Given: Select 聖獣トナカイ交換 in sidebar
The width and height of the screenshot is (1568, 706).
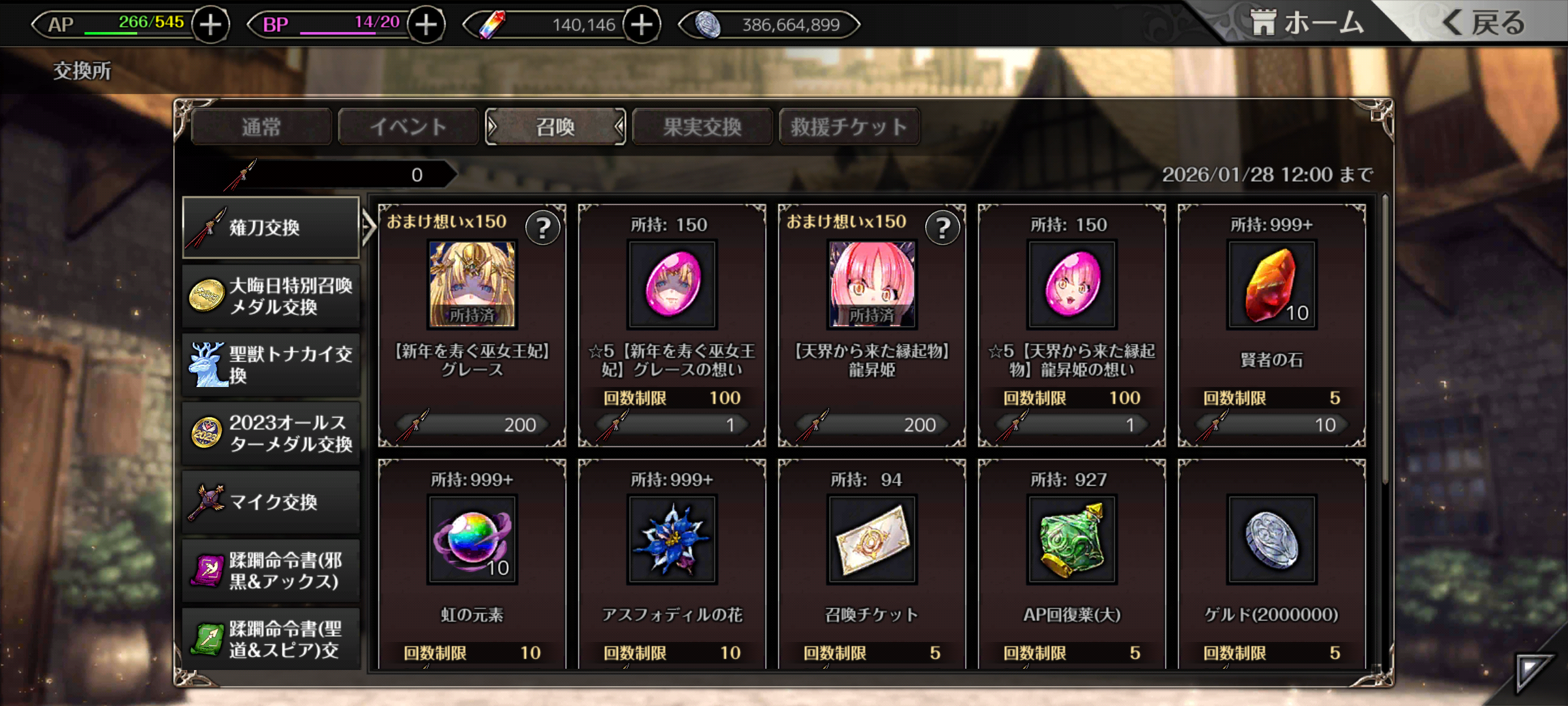Looking at the screenshot, I should click(x=271, y=365).
